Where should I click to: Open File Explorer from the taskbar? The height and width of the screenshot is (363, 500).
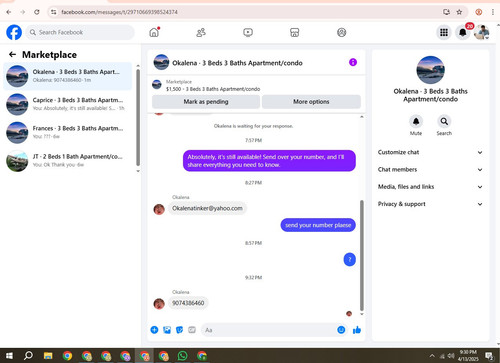coord(48,356)
